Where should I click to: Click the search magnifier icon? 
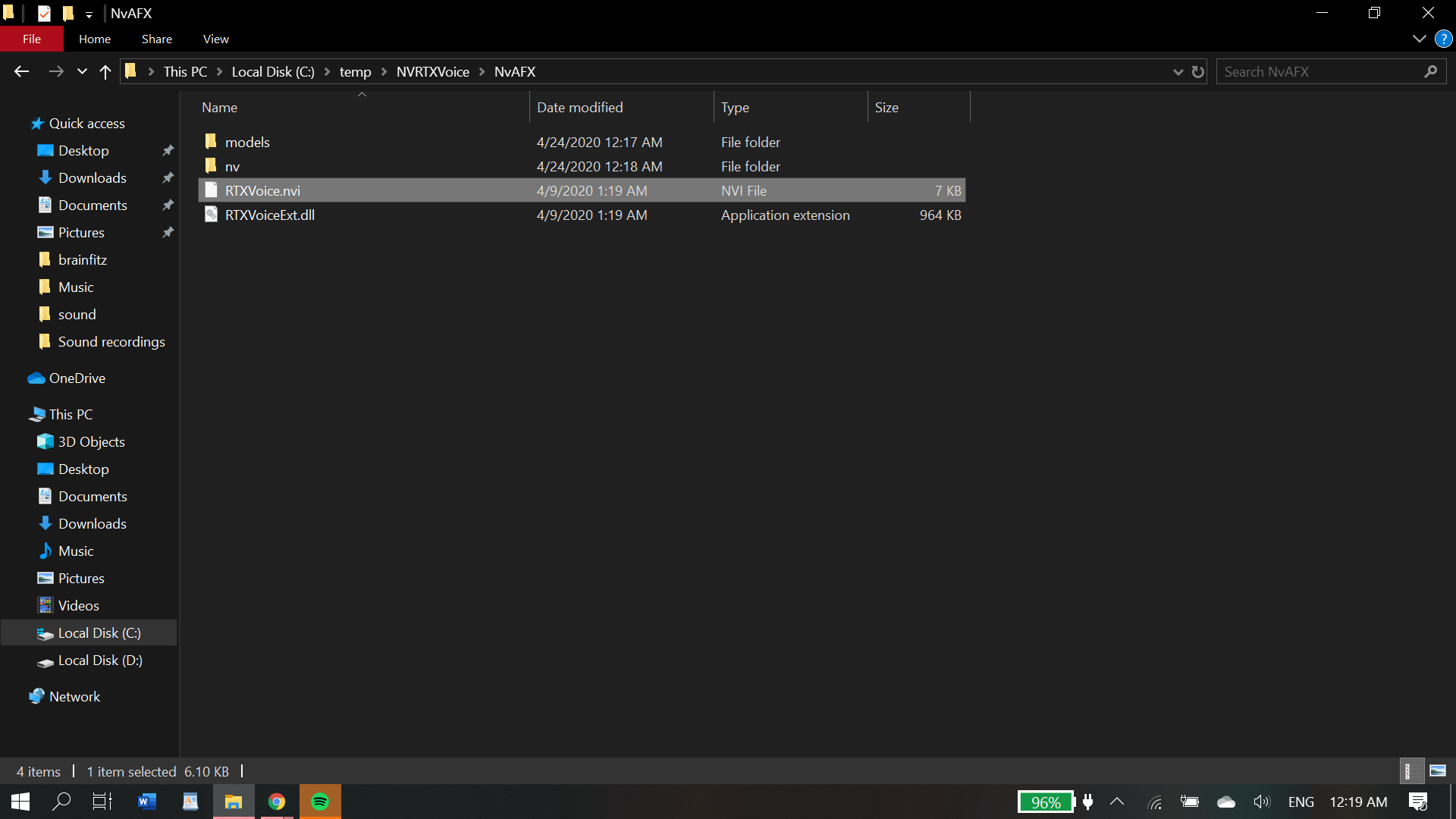click(1431, 71)
